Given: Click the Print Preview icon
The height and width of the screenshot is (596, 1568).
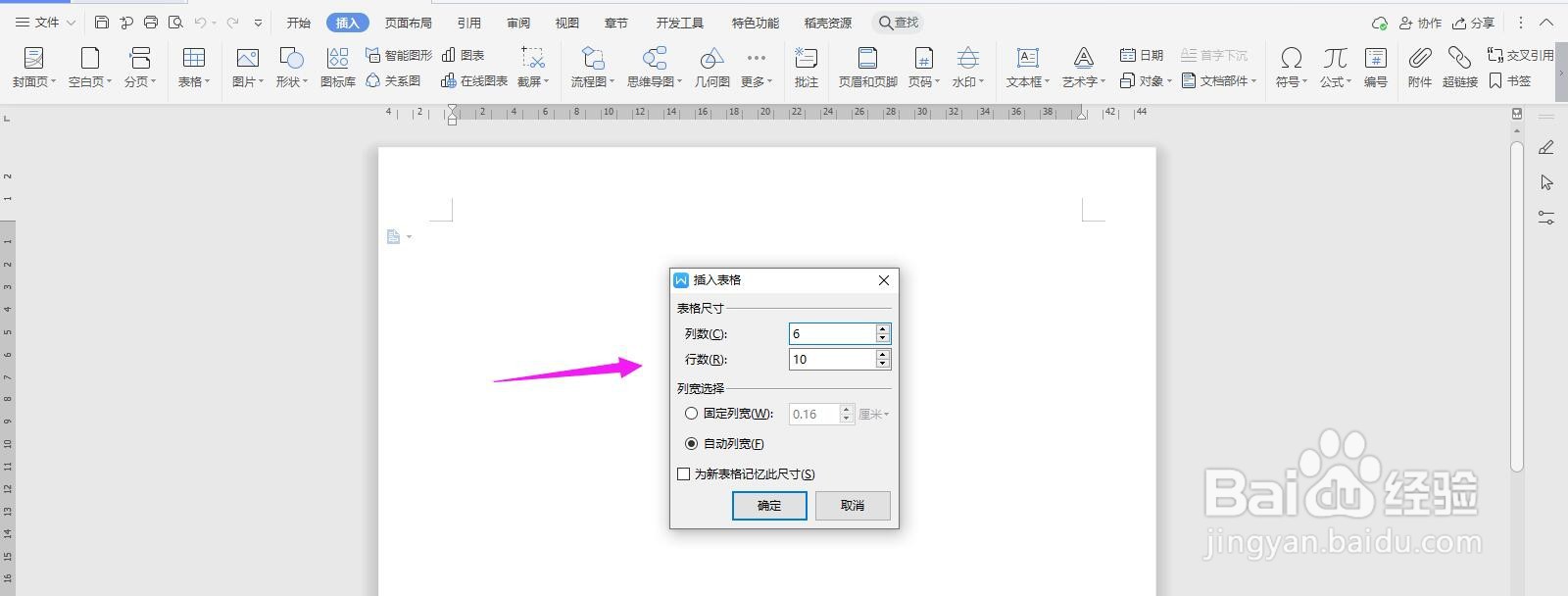Looking at the screenshot, I should click(x=175, y=22).
